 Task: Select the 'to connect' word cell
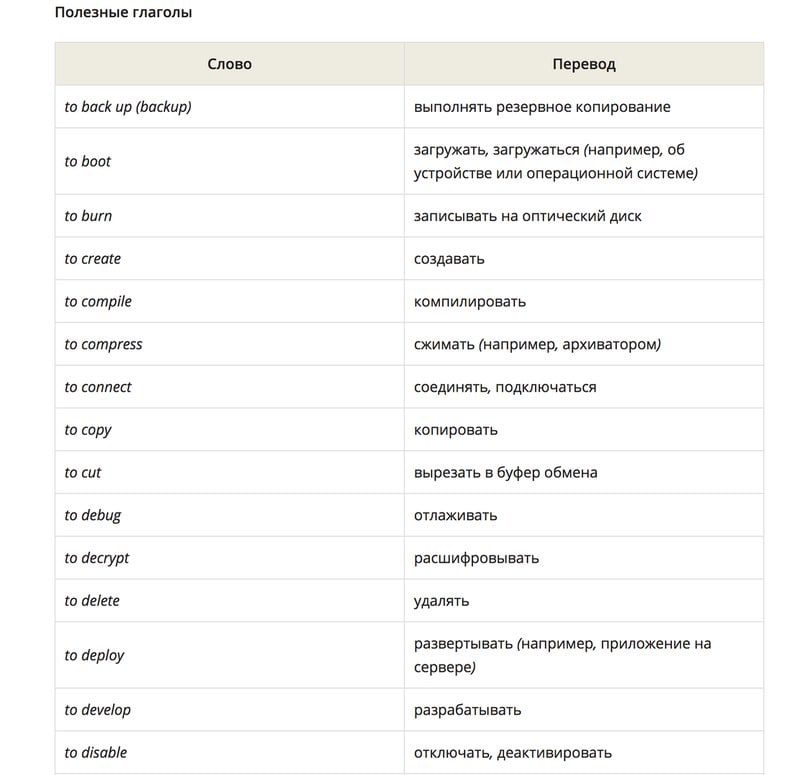point(230,386)
